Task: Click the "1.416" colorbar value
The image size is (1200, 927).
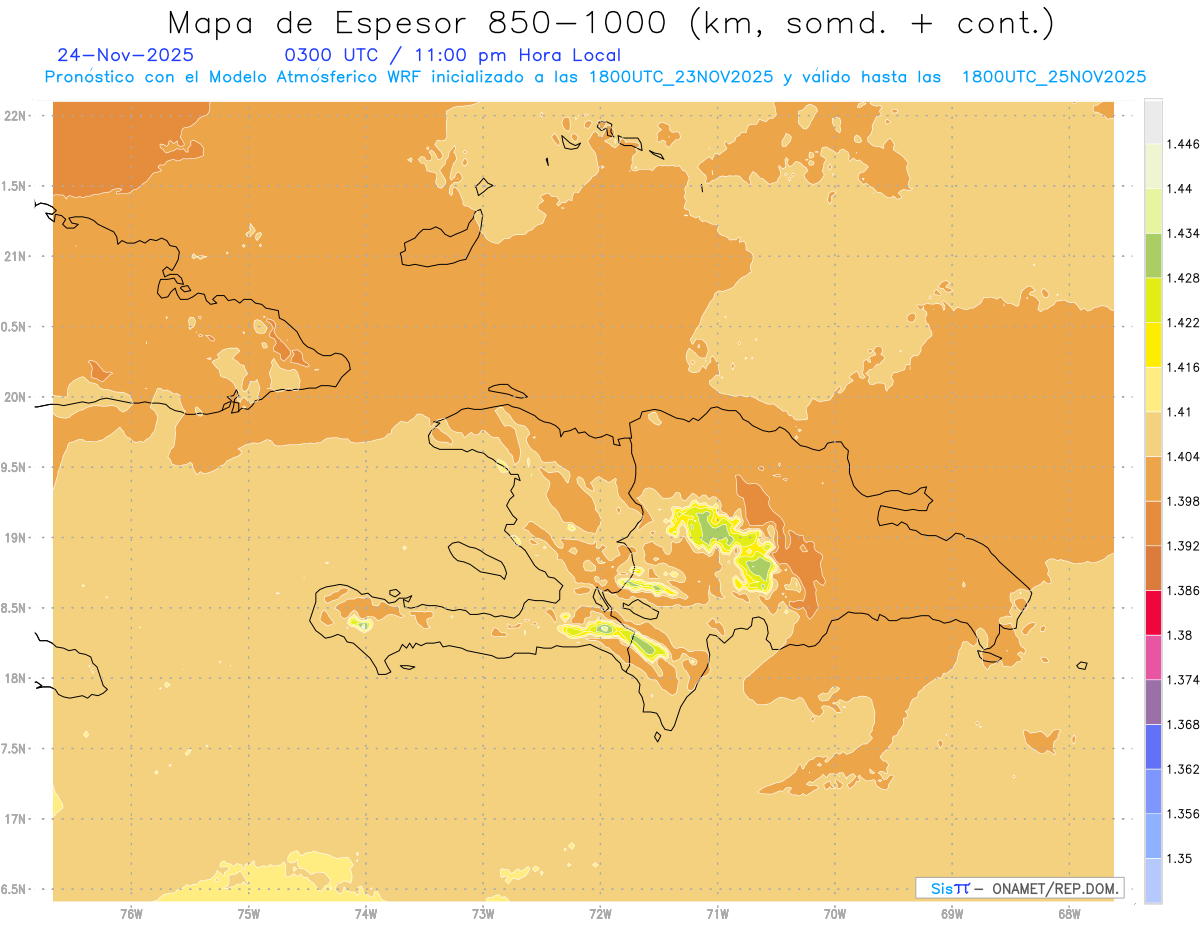Action: pos(1183,367)
